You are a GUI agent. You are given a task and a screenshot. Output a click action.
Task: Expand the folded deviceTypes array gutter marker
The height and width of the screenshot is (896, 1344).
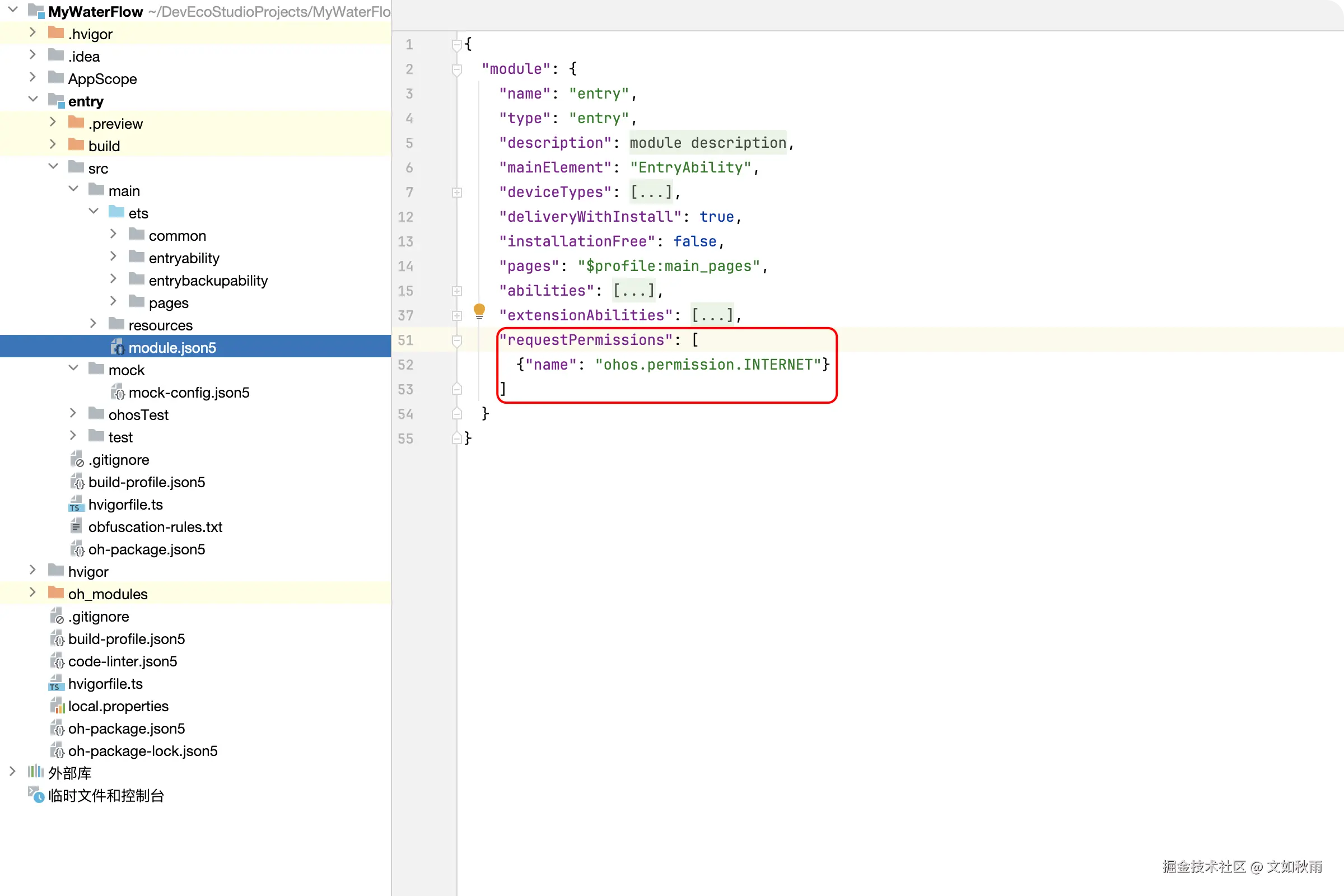[456, 193]
